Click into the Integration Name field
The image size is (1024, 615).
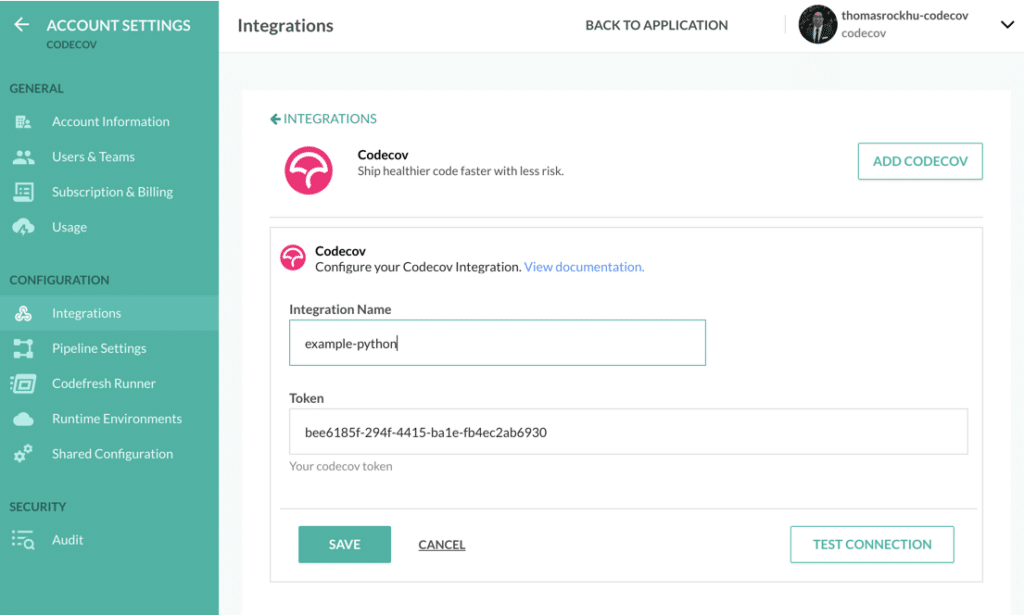[x=497, y=343]
